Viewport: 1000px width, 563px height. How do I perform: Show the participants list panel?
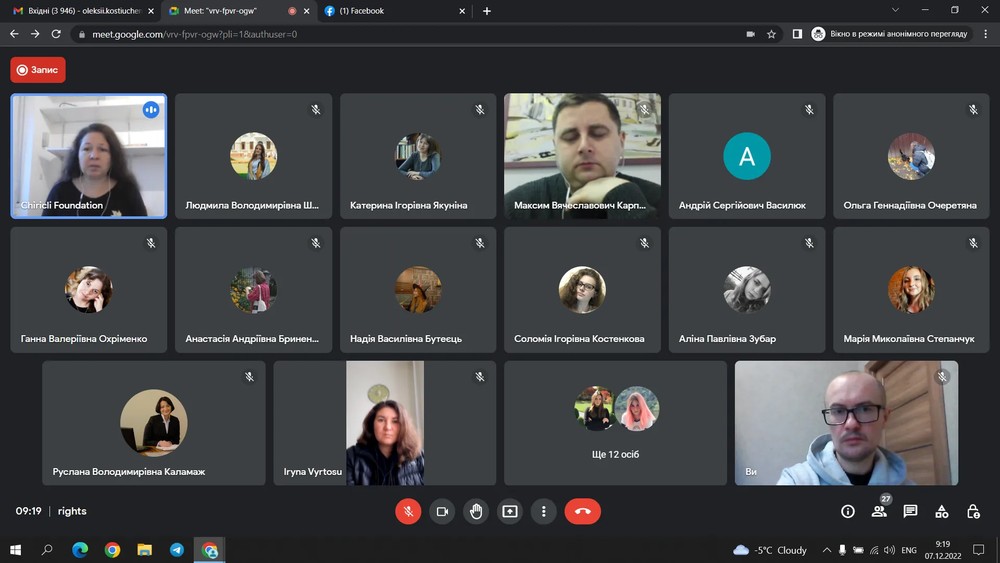pyautogui.click(x=879, y=511)
